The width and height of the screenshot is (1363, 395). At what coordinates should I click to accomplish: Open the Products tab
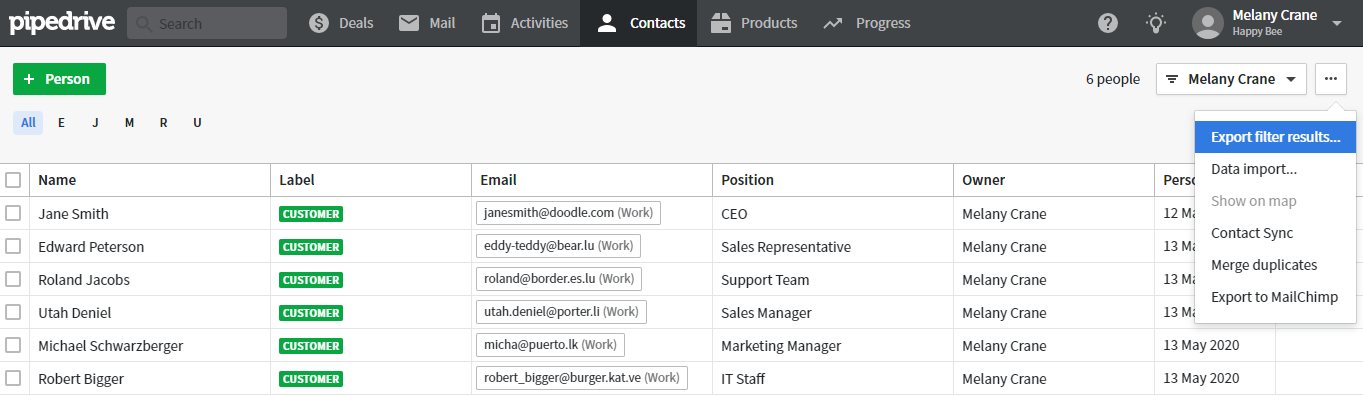pos(753,23)
